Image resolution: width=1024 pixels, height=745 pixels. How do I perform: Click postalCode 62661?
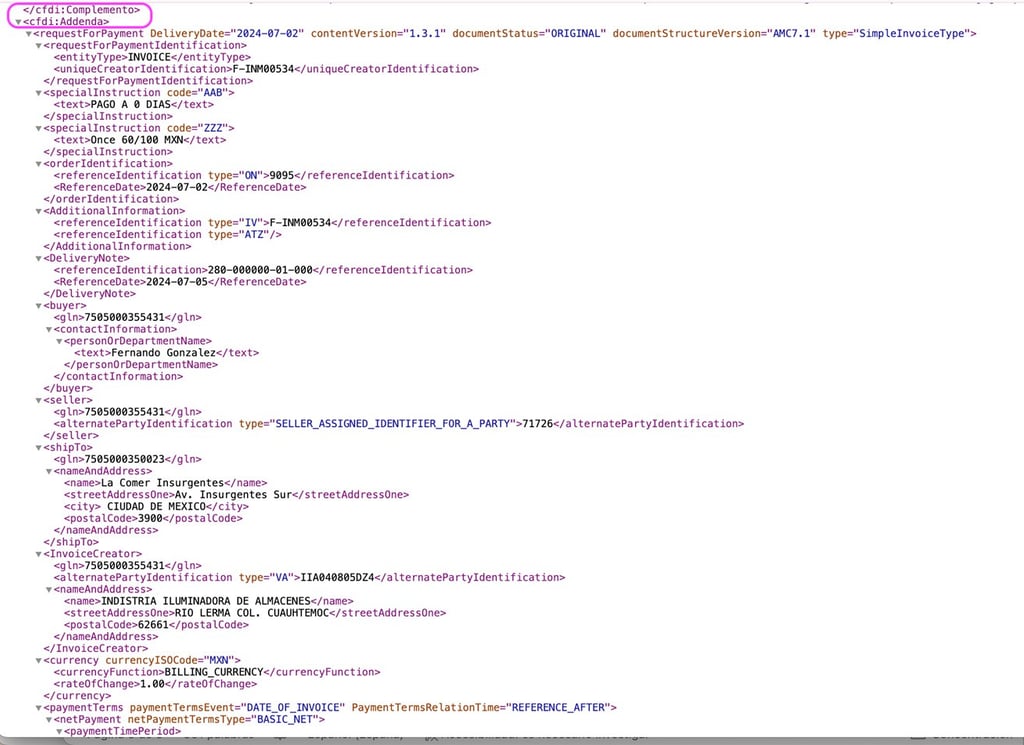click(x=153, y=625)
